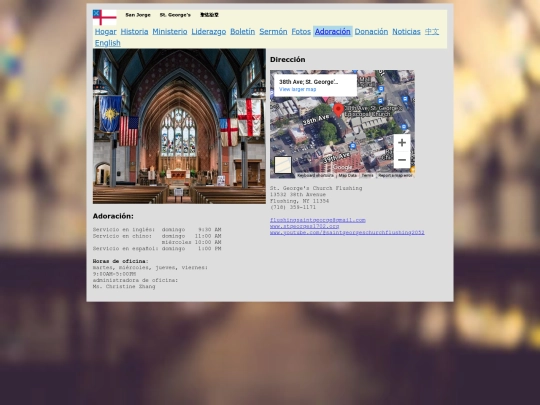Zoom out of the map with minus button
Viewport: 540px width, 405px height.
pos(402,160)
